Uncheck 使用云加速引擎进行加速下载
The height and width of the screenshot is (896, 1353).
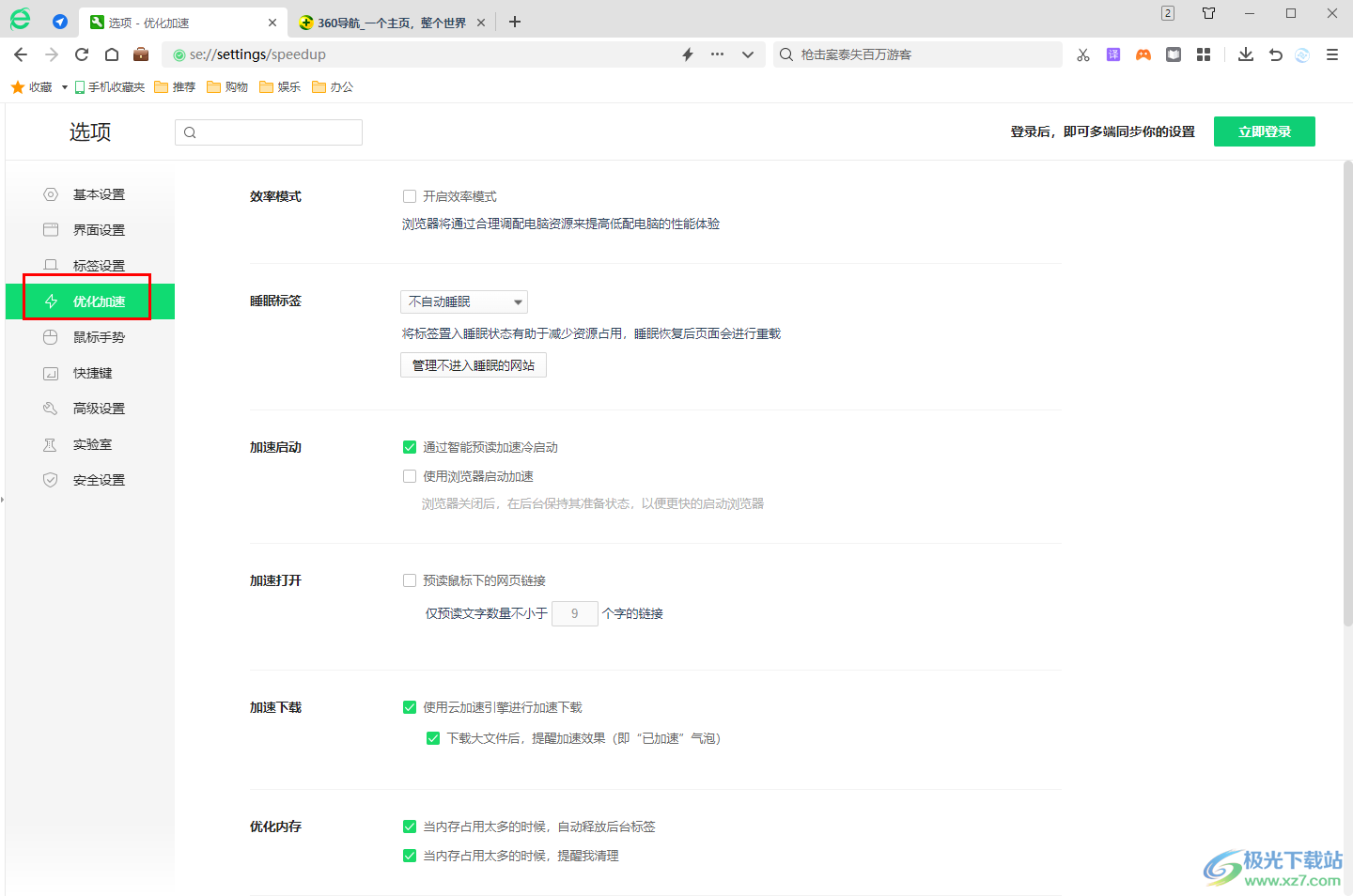[410, 707]
